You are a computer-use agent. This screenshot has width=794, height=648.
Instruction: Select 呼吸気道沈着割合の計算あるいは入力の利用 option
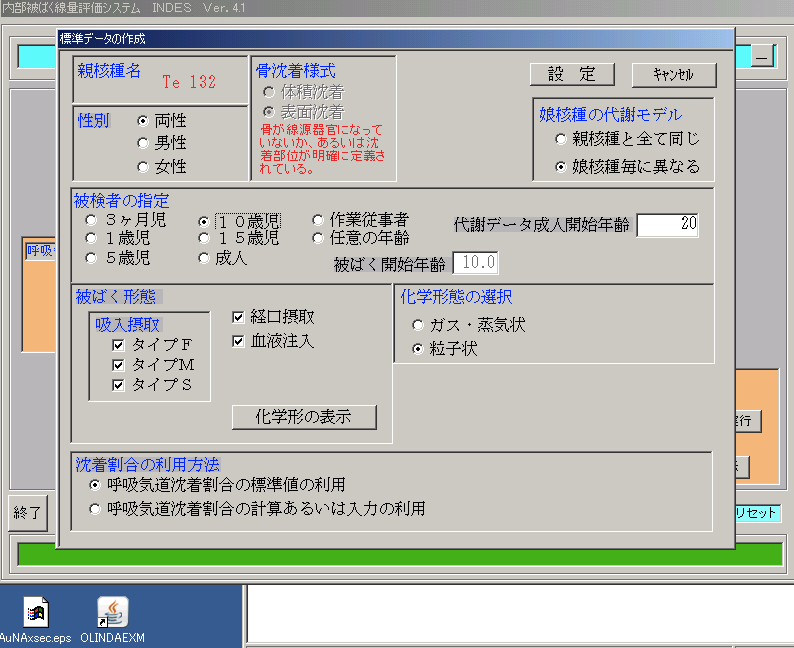tap(95, 509)
